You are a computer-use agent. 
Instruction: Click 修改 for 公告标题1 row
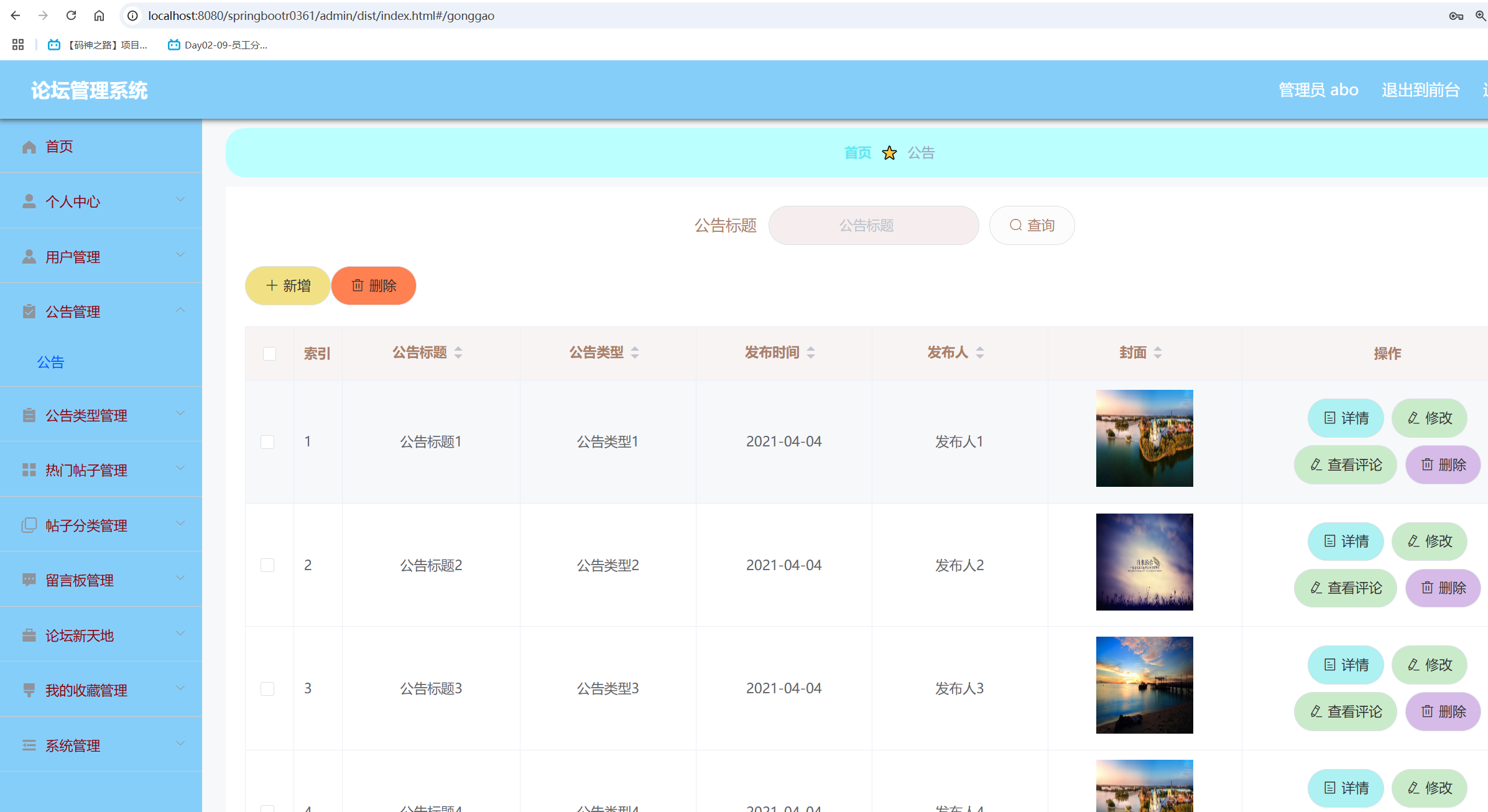click(x=1430, y=418)
